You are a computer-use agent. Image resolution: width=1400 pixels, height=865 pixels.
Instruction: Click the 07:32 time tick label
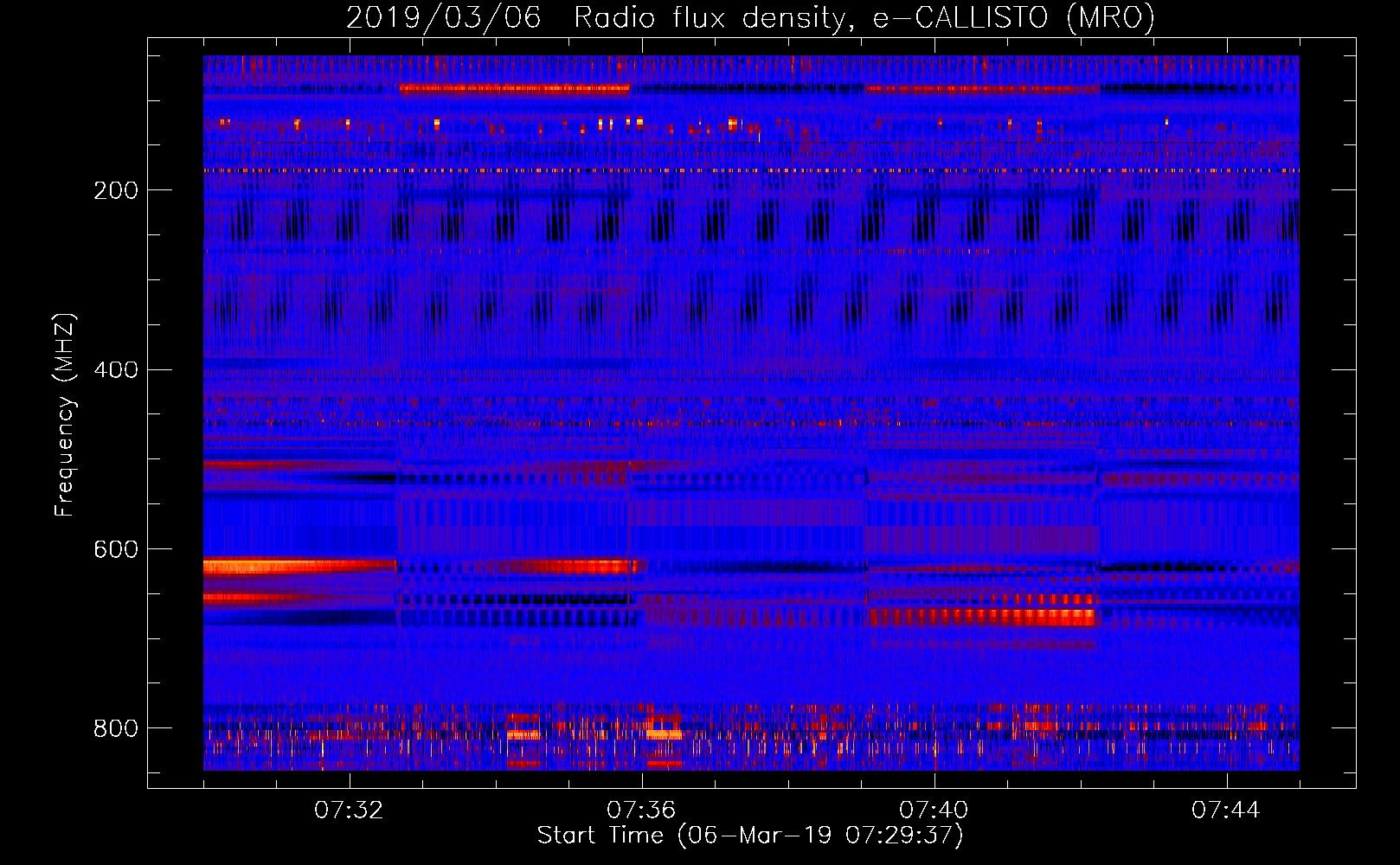coord(349,811)
